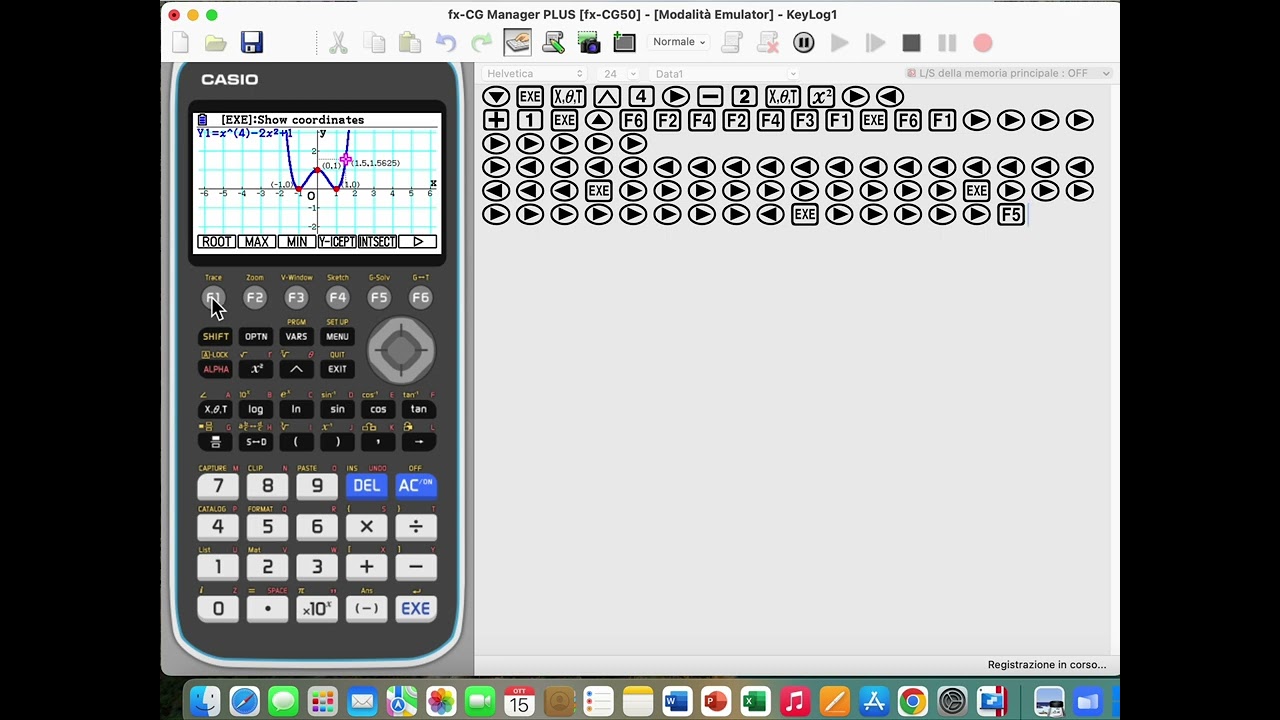Screen dimensions: 1280x720
Task: Toggle the key log editor icon
Action: click(517, 42)
